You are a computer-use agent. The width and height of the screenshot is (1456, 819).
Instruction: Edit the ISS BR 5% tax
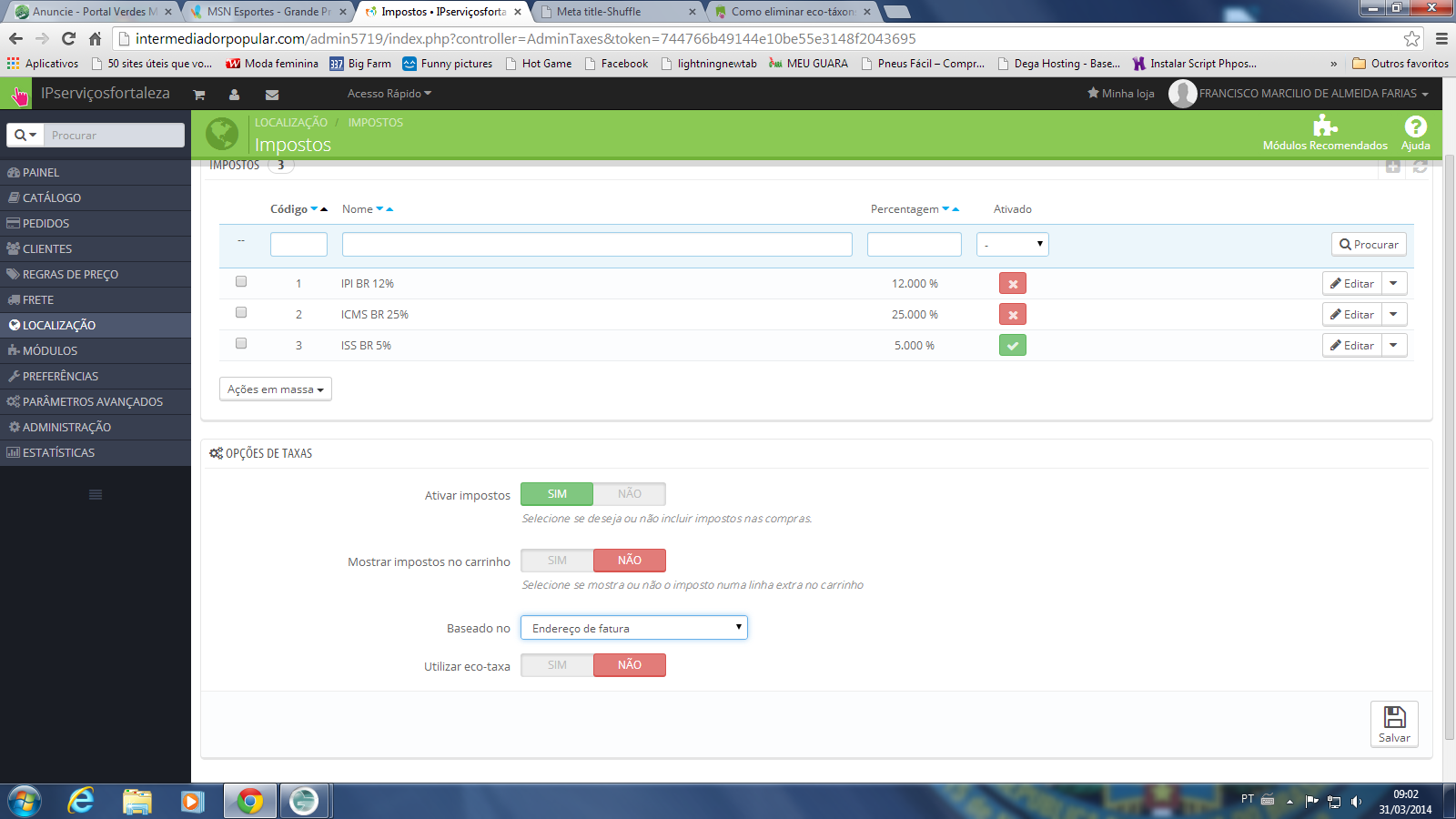[1352, 346]
